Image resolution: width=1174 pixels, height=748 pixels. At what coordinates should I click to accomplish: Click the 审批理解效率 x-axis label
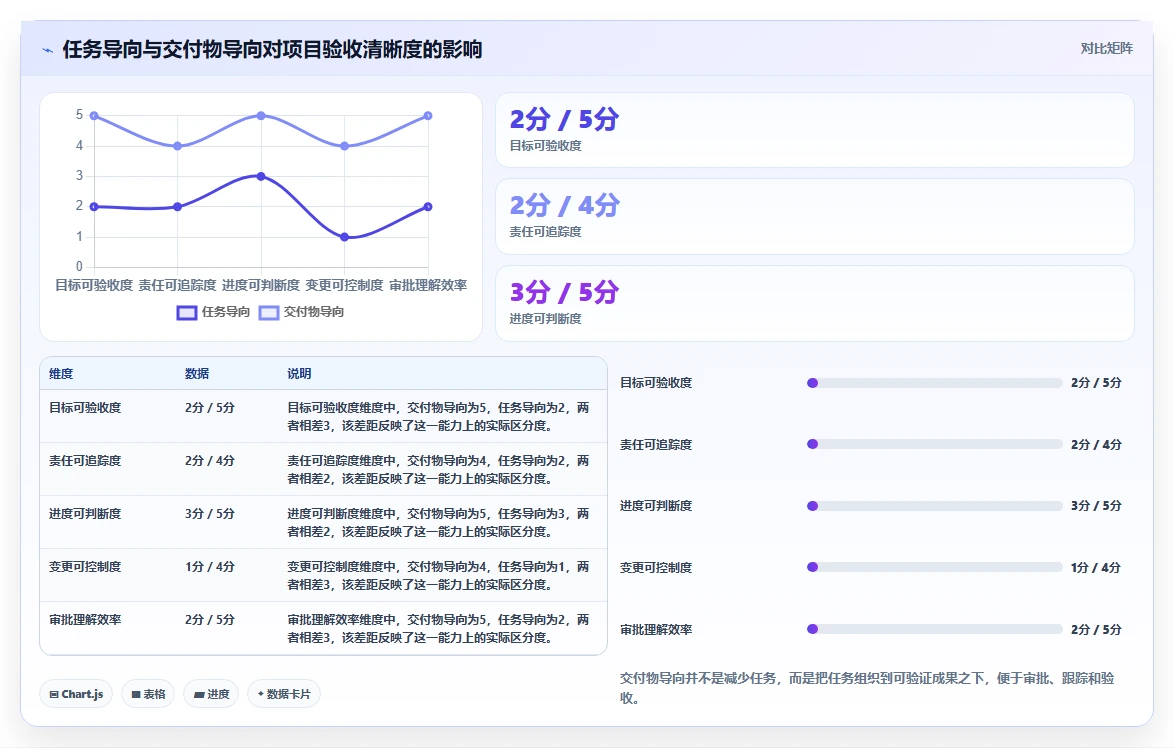(x=428, y=285)
